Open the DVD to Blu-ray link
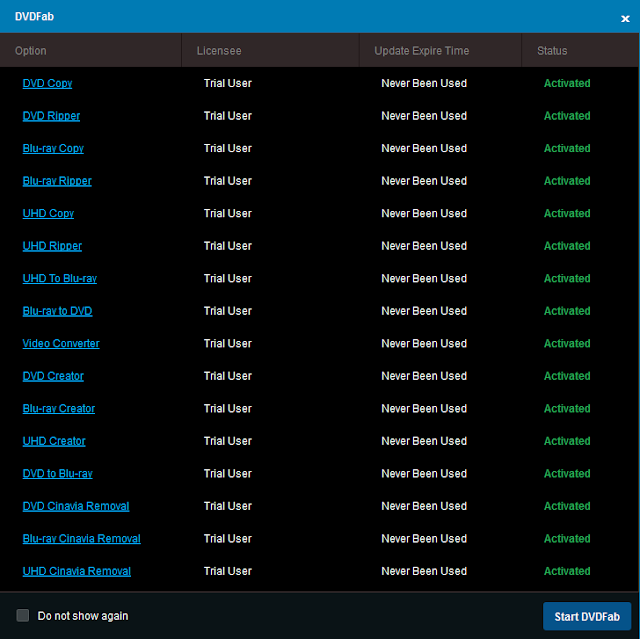 [x=58, y=474]
